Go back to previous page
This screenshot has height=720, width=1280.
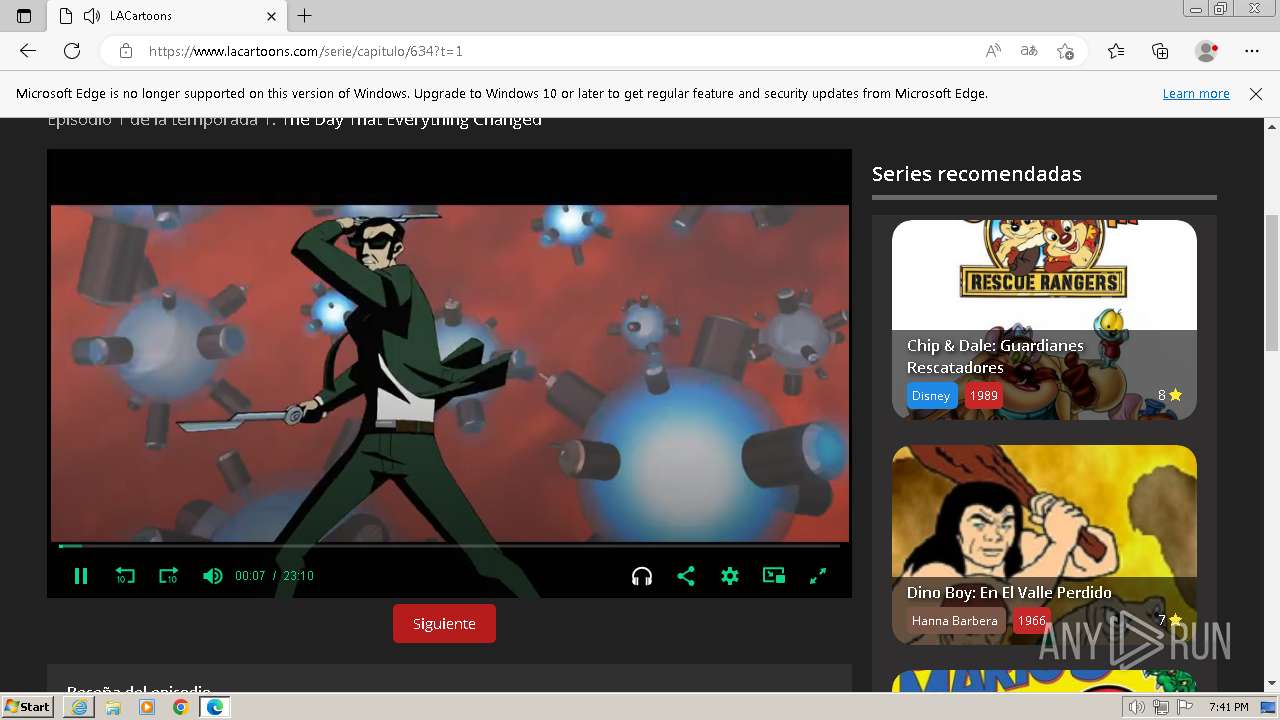coord(28,51)
